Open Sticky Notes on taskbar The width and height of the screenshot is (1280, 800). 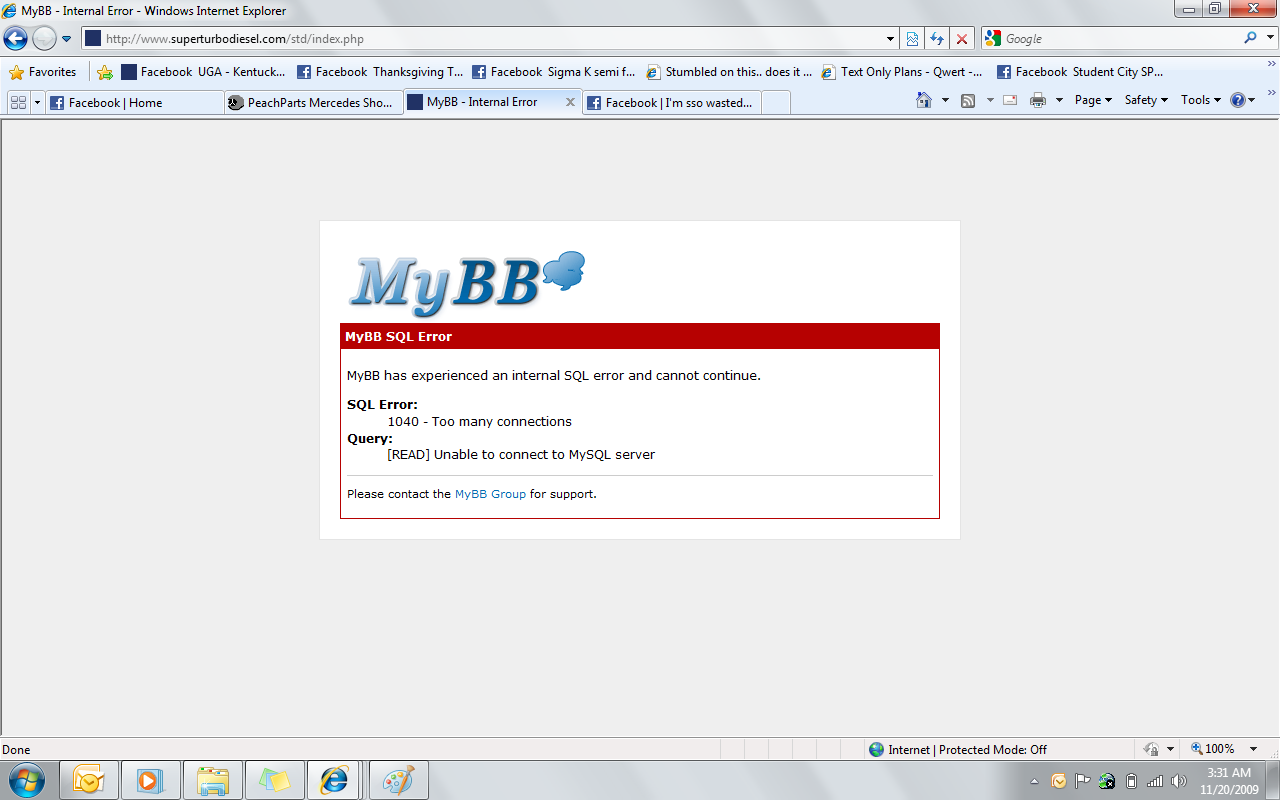(275, 780)
